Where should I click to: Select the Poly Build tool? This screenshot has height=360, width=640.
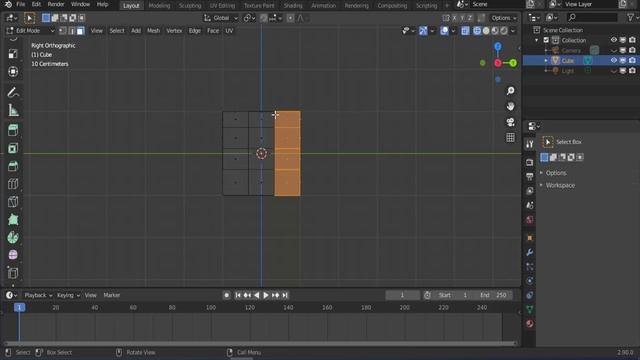click(x=13, y=220)
